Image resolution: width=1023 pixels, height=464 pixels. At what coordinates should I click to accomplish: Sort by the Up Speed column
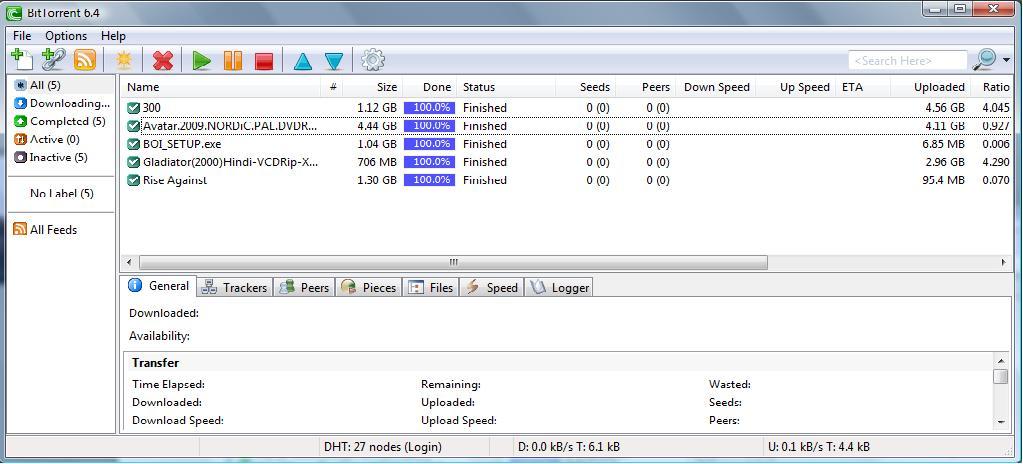(x=795, y=87)
